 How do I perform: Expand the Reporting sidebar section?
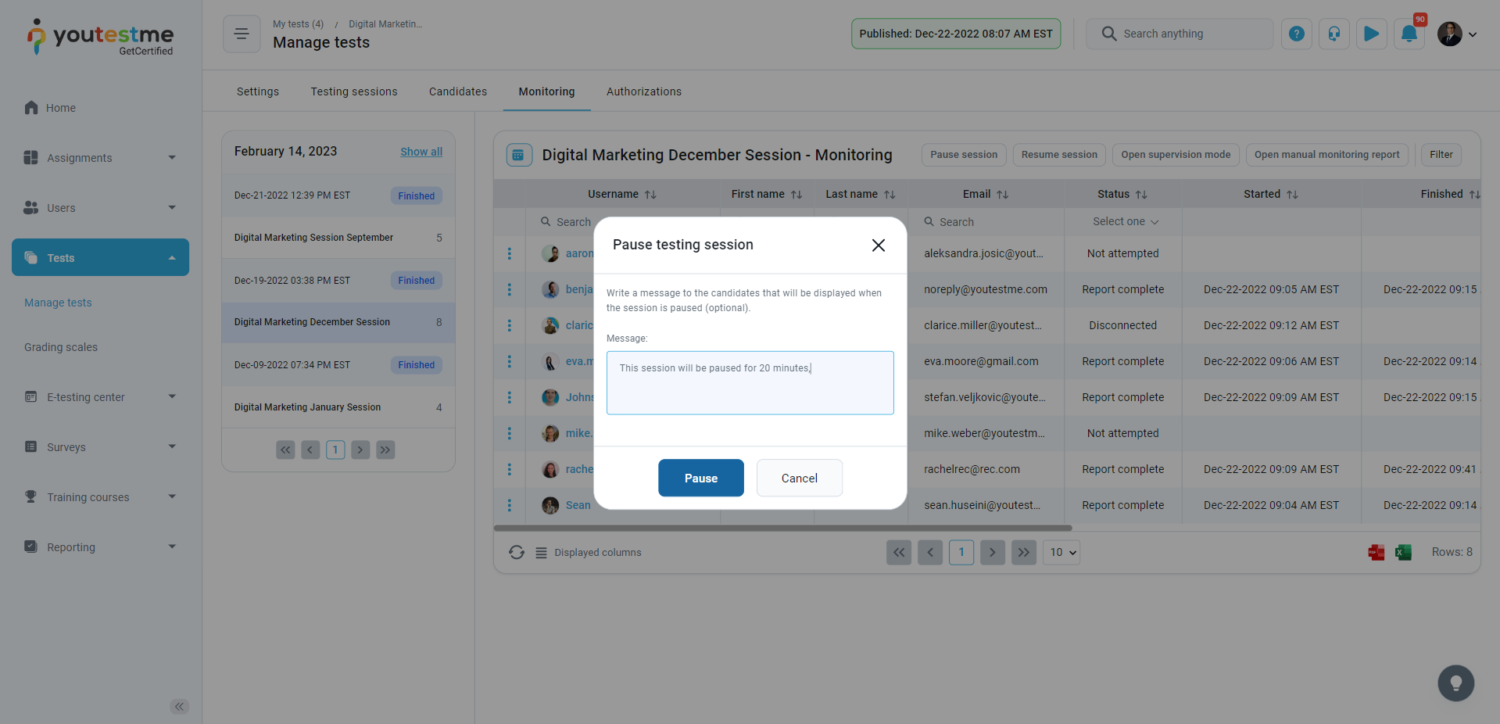point(100,547)
